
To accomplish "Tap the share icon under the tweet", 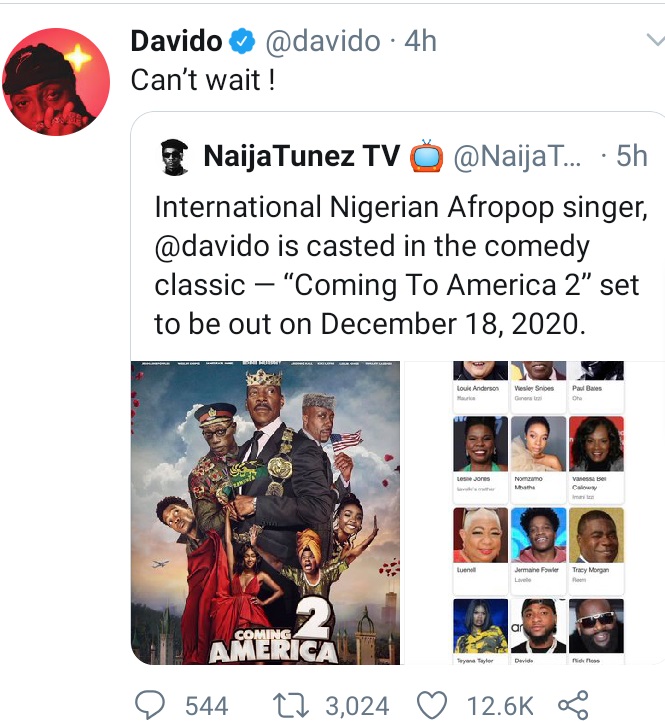I will [x=572, y=705].
